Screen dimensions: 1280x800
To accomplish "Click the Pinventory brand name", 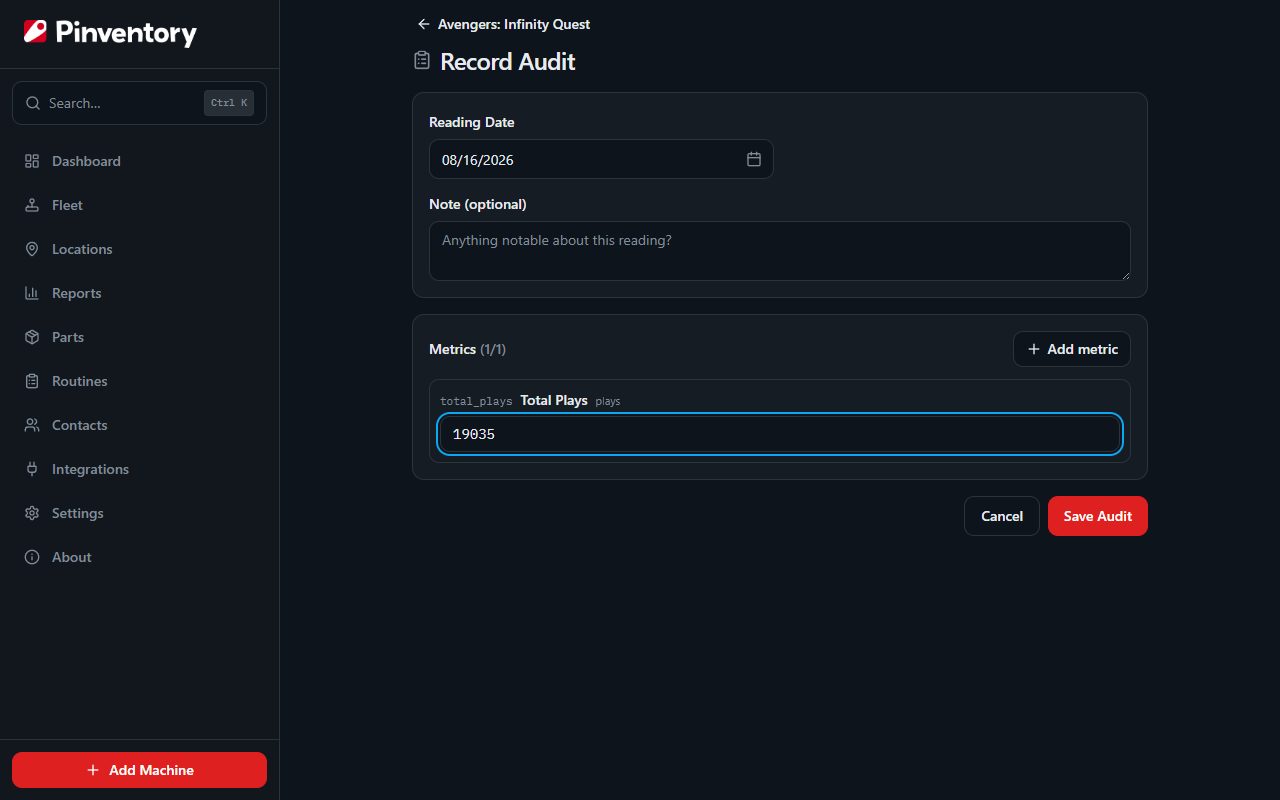I will coord(126,33).
